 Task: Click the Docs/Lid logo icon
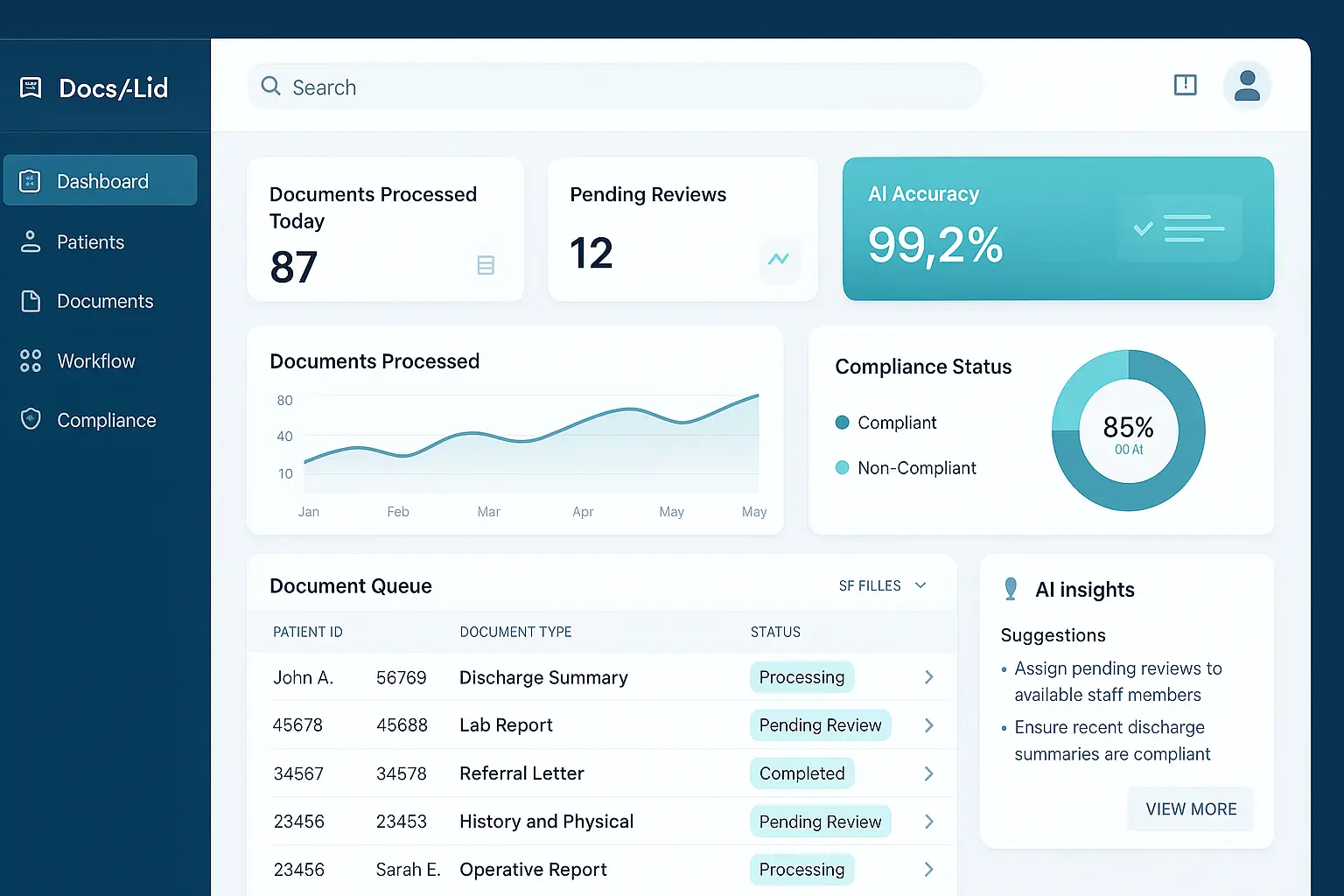coord(31,87)
